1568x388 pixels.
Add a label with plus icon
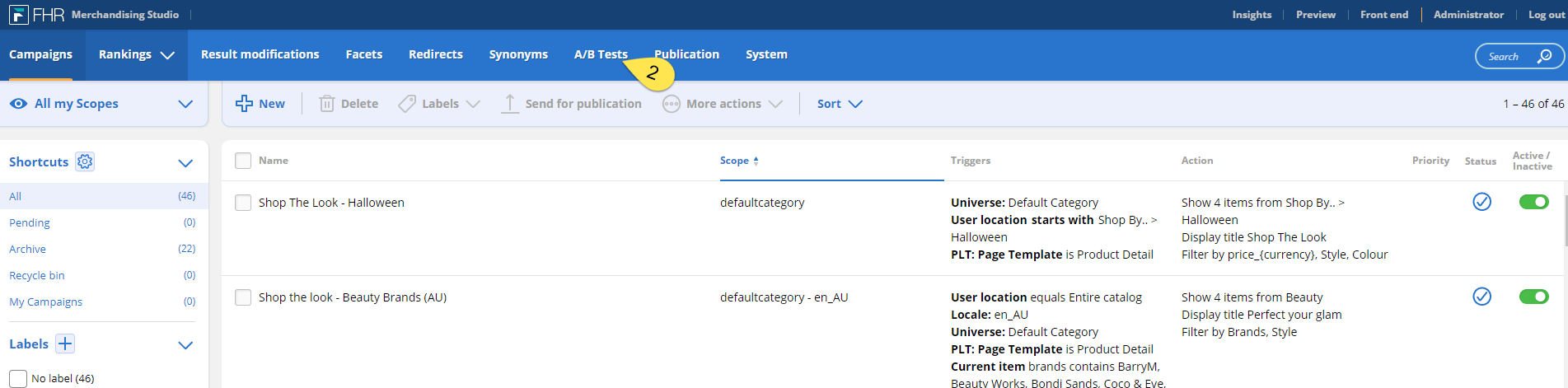65,344
